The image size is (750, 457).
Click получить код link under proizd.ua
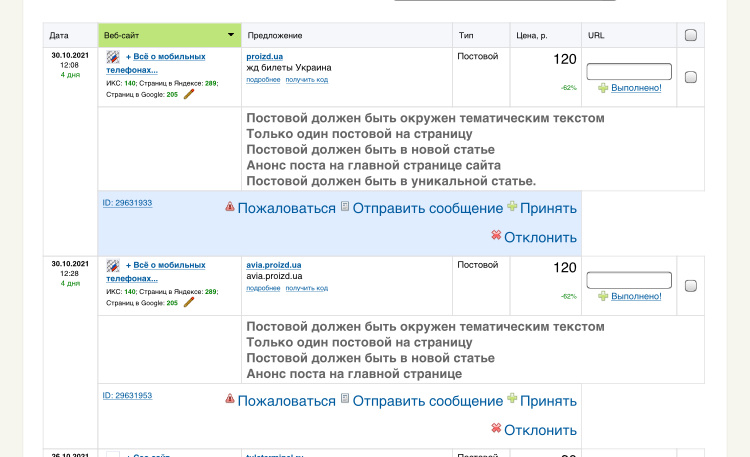point(306,79)
